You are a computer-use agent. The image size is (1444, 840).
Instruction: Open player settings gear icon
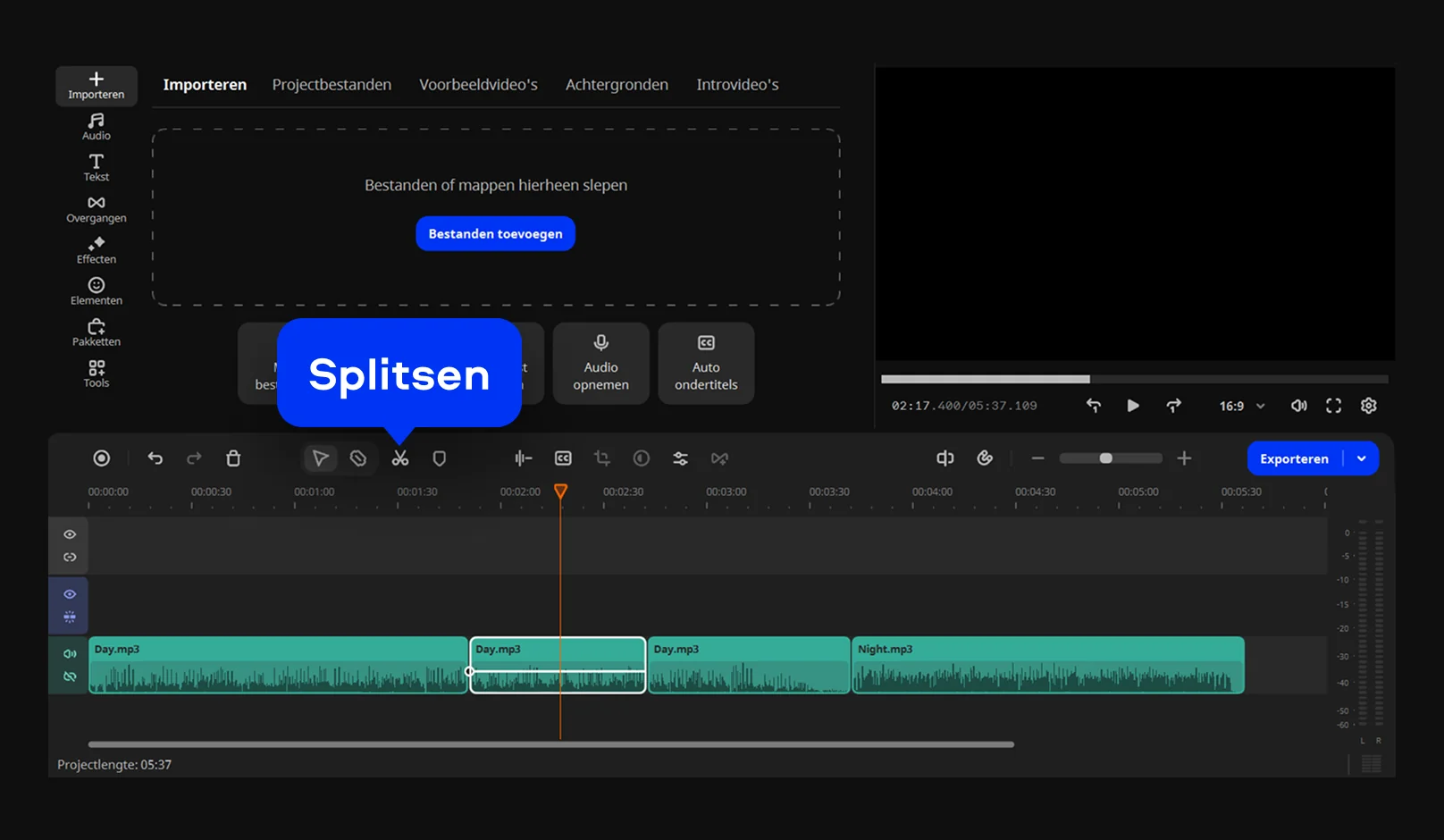click(x=1368, y=406)
